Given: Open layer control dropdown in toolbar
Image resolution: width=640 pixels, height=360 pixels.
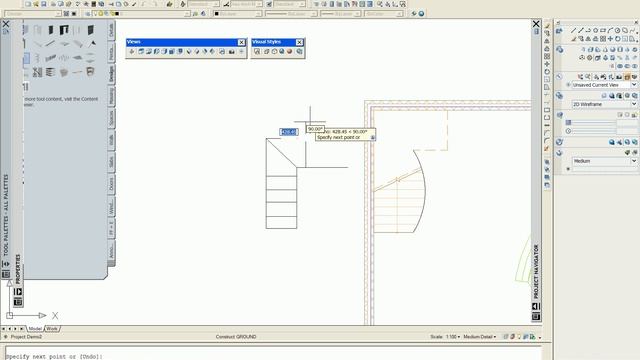Looking at the screenshot, I should click(141, 14).
